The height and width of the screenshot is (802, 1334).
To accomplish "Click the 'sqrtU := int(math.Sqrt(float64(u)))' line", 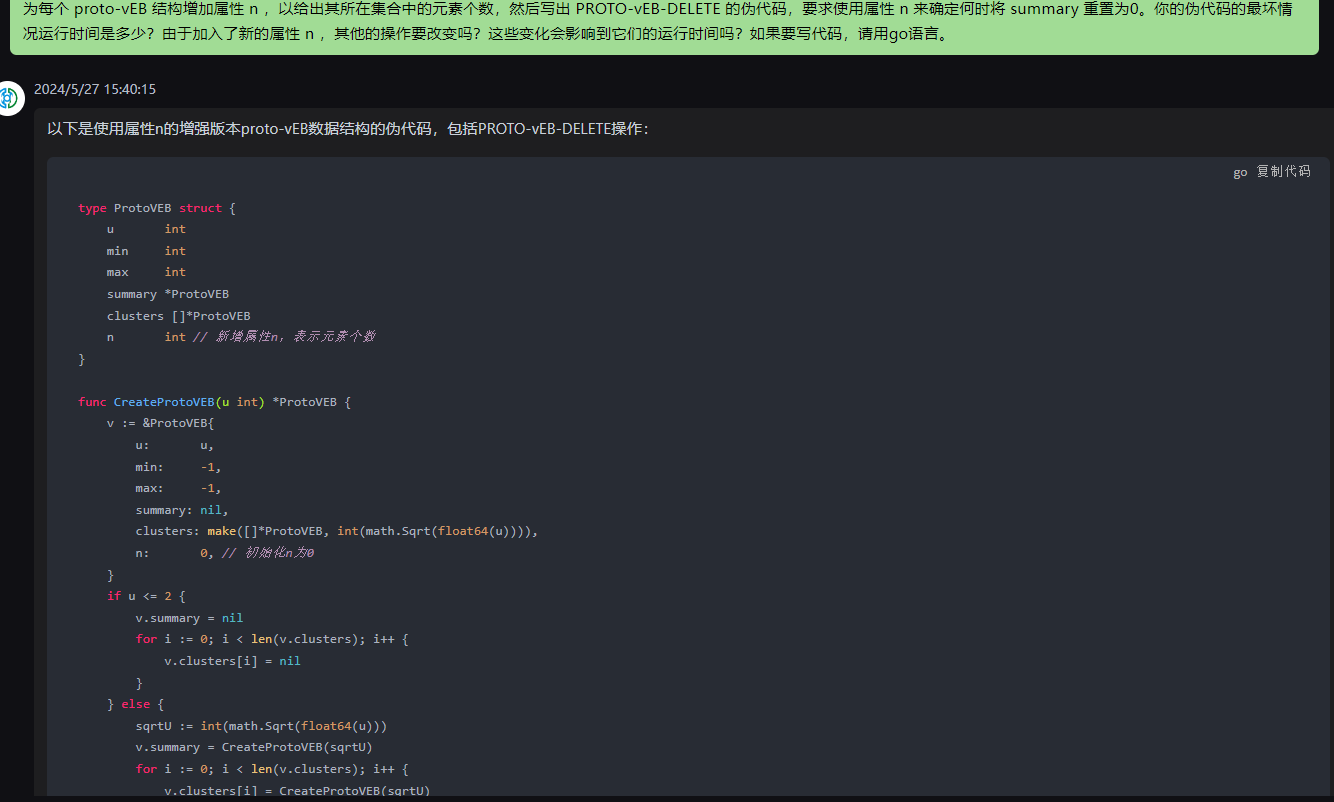I will (x=262, y=726).
